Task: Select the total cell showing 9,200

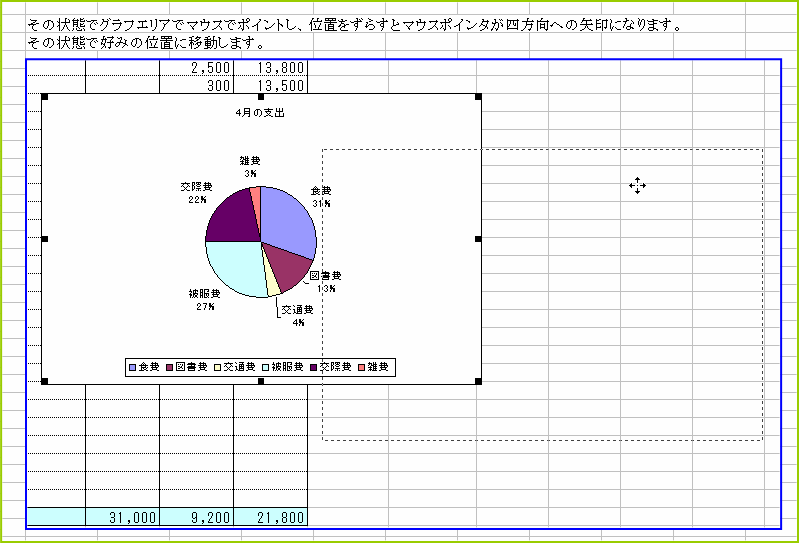Action: coord(196,517)
